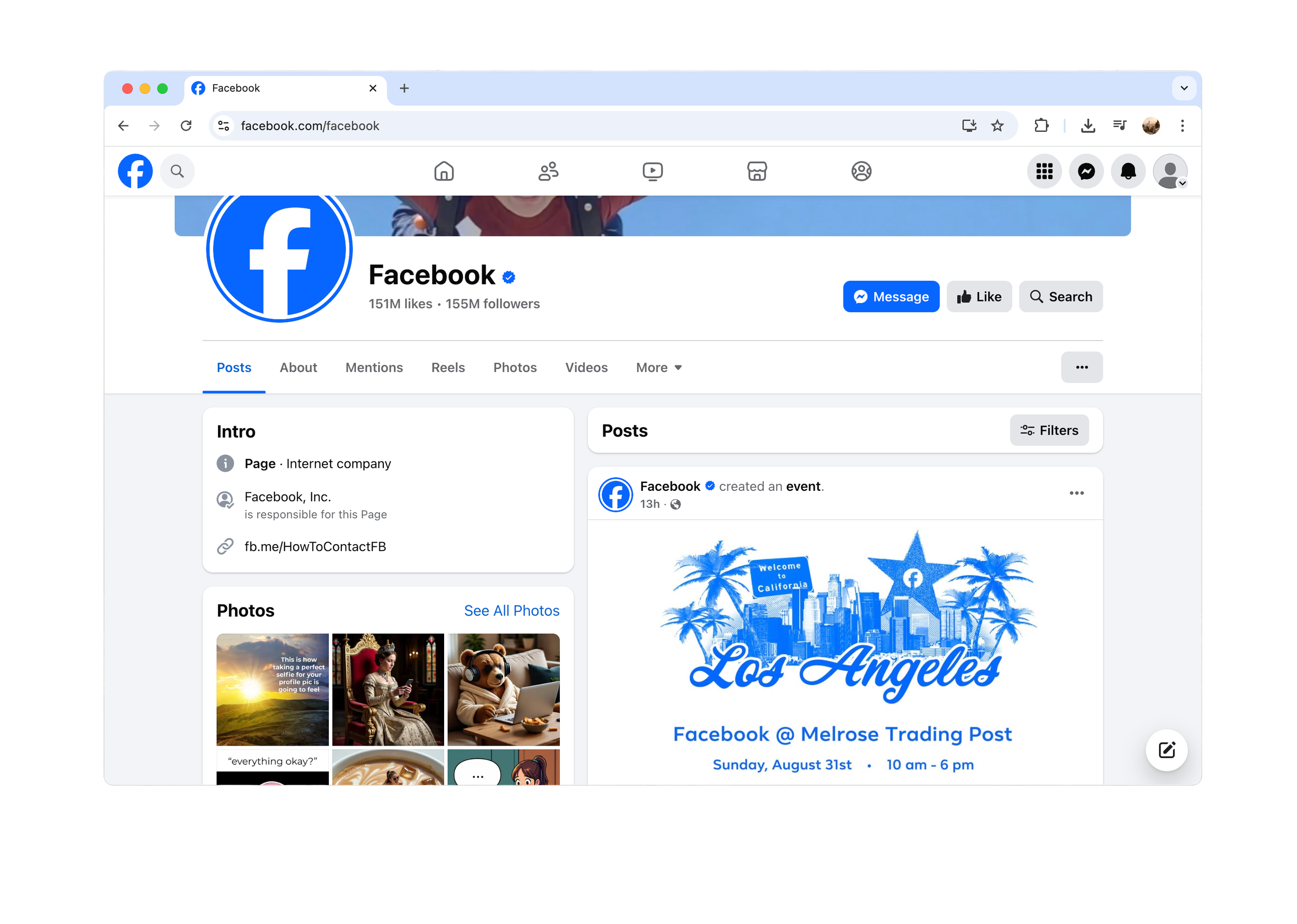Open the Groups icon in navigation bar
1297x924 pixels.
pyautogui.click(x=861, y=171)
